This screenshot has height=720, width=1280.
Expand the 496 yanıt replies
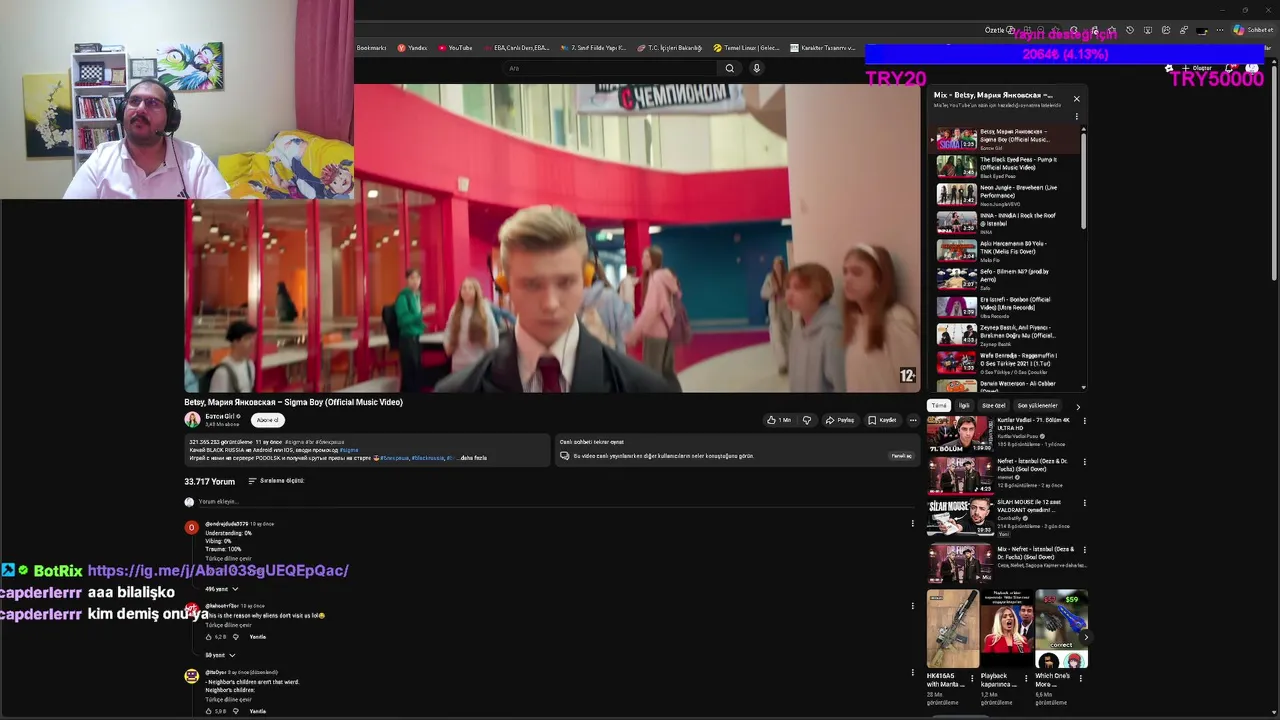pyautogui.click(x=222, y=589)
